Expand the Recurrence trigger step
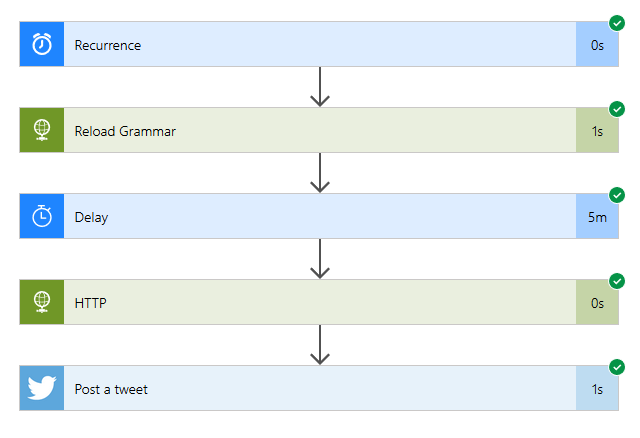The width and height of the screenshot is (640, 438). [319, 44]
